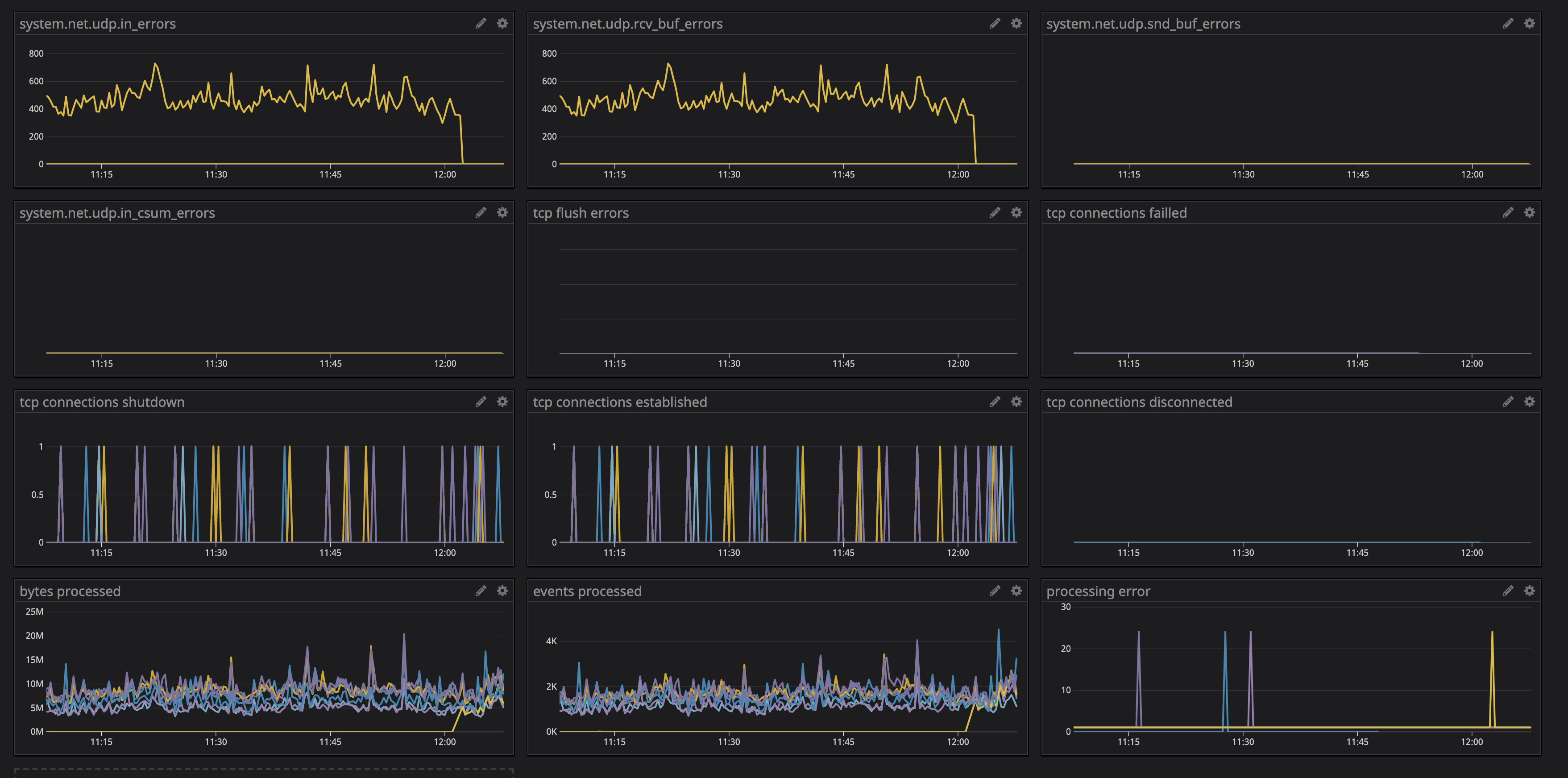This screenshot has width=1568, height=778.
Task: Open the panel menu for events processed
Action: 586,591
